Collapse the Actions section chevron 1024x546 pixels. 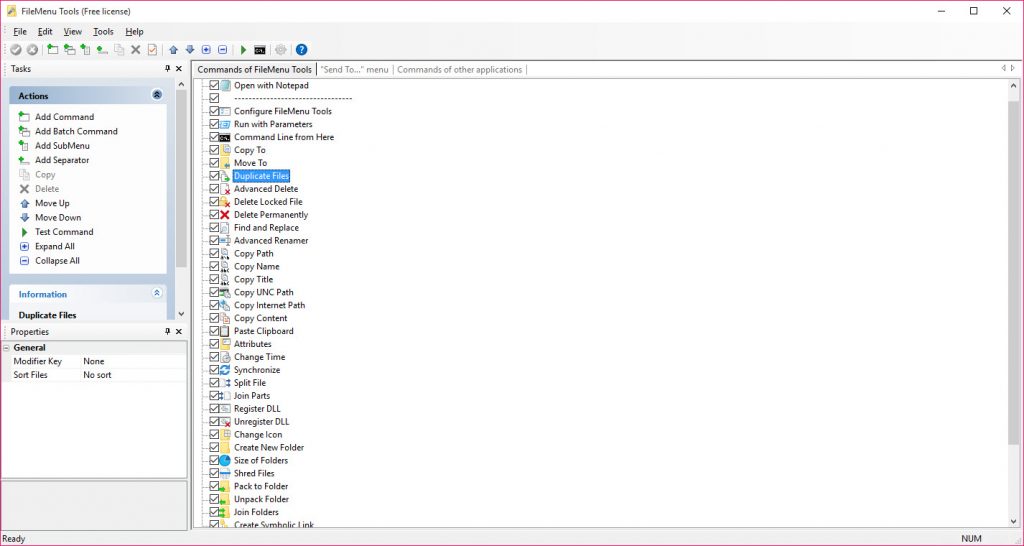(157, 95)
